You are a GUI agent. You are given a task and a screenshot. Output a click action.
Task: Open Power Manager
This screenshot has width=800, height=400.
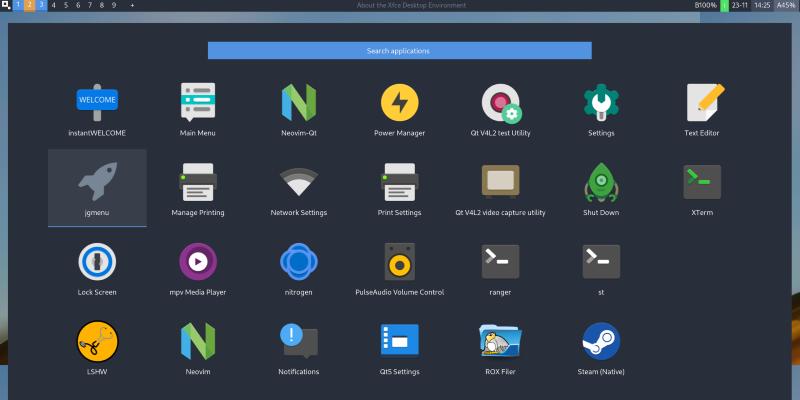click(x=399, y=101)
